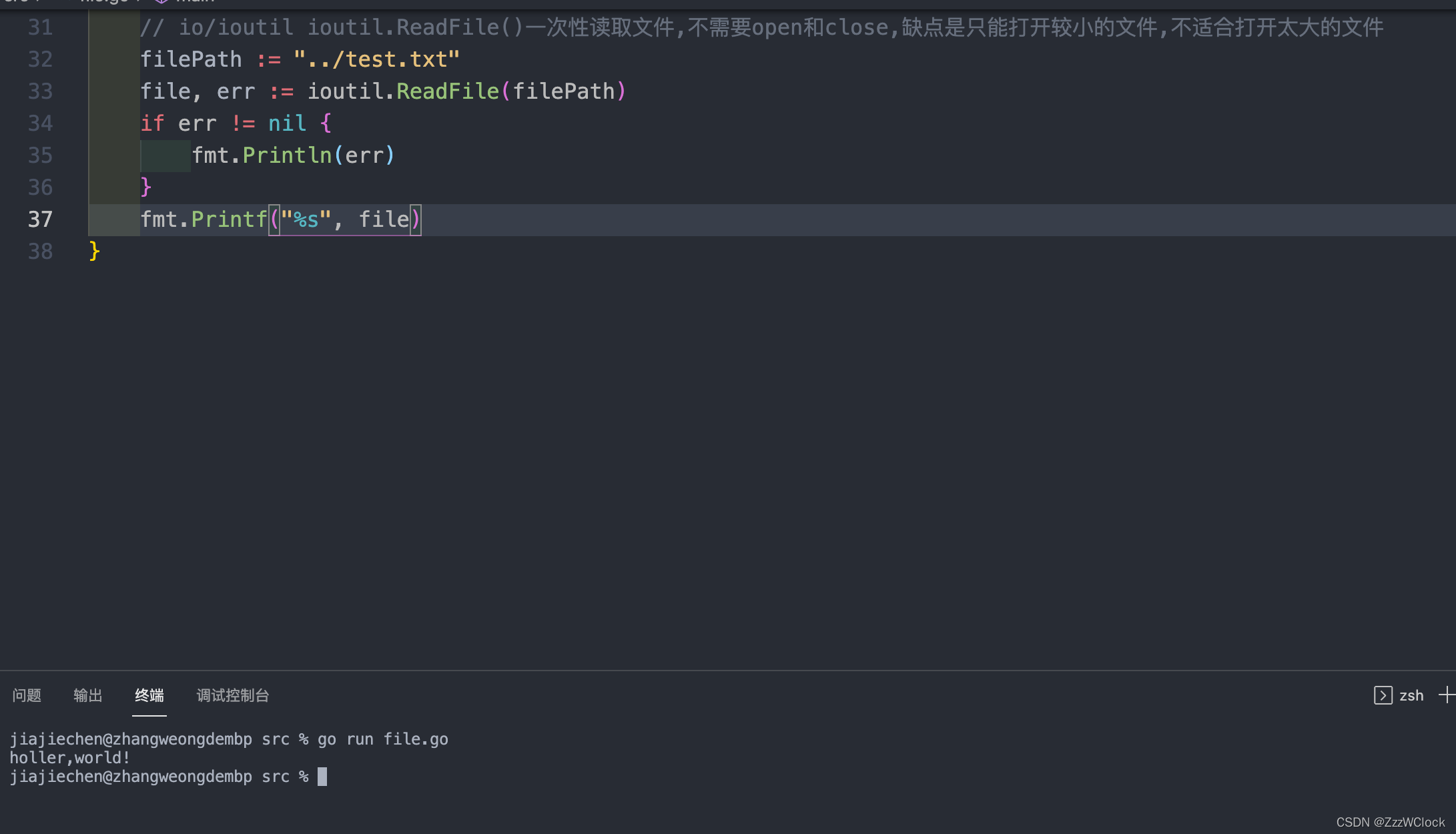Image resolution: width=1456 pixels, height=834 pixels.
Task: Click the Println call on line 35
Action: tap(287, 155)
